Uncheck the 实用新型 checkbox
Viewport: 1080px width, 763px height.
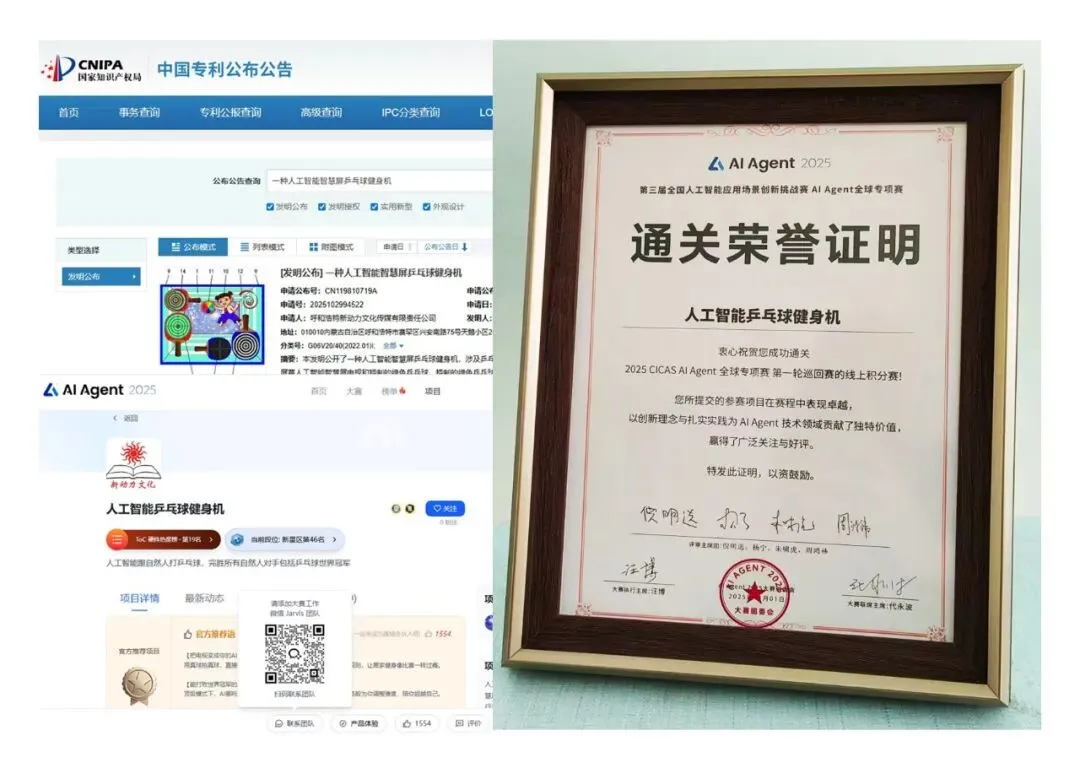[x=374, y=207]
